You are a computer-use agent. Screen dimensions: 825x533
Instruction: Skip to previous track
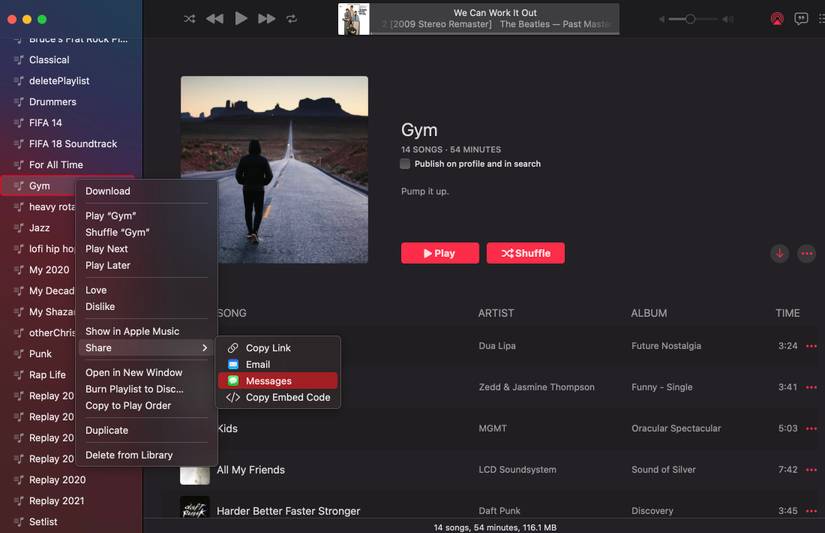point(215,19)
